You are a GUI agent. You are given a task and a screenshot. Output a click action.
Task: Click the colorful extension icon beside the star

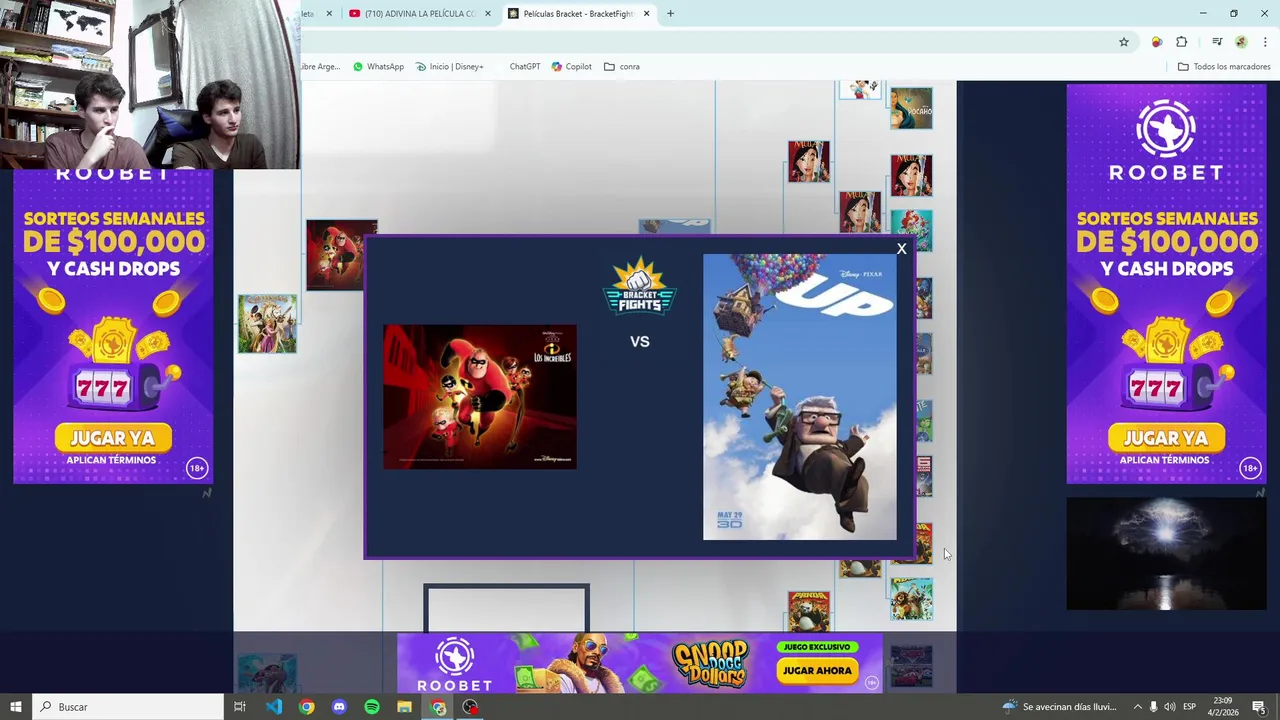click(1157, 42)
